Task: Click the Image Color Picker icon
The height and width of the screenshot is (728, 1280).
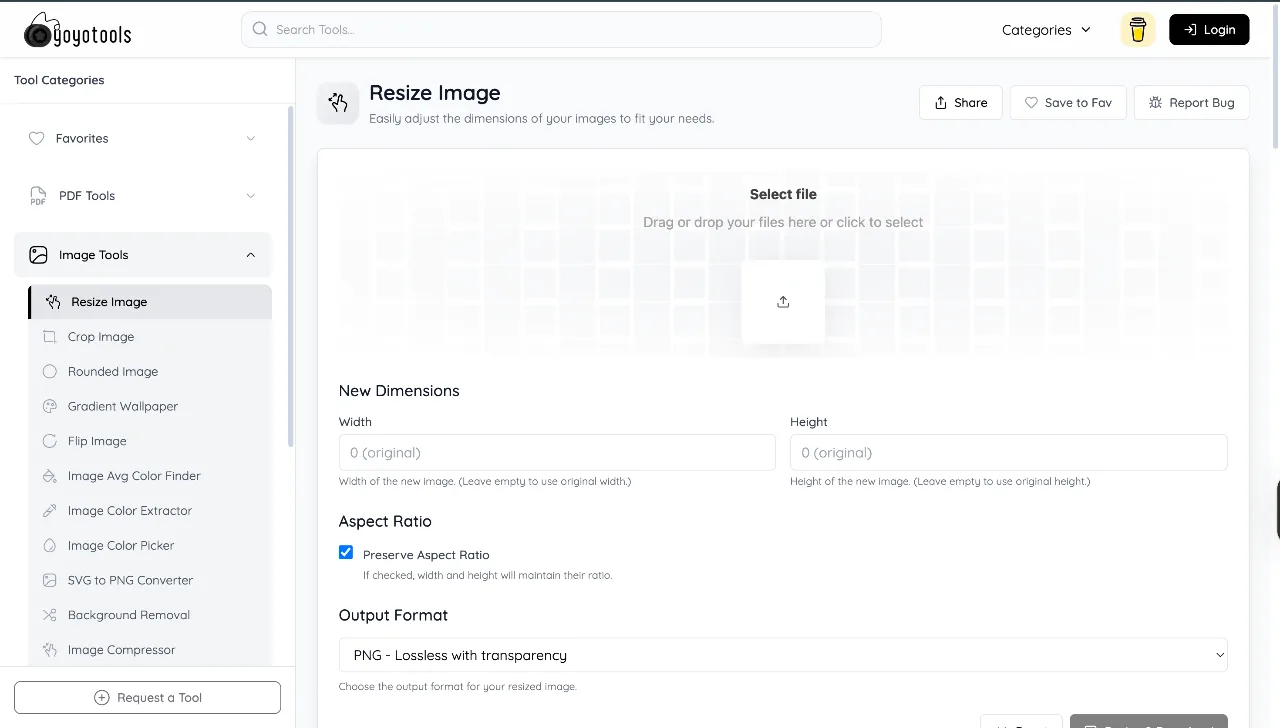Action: click(50, 546)
